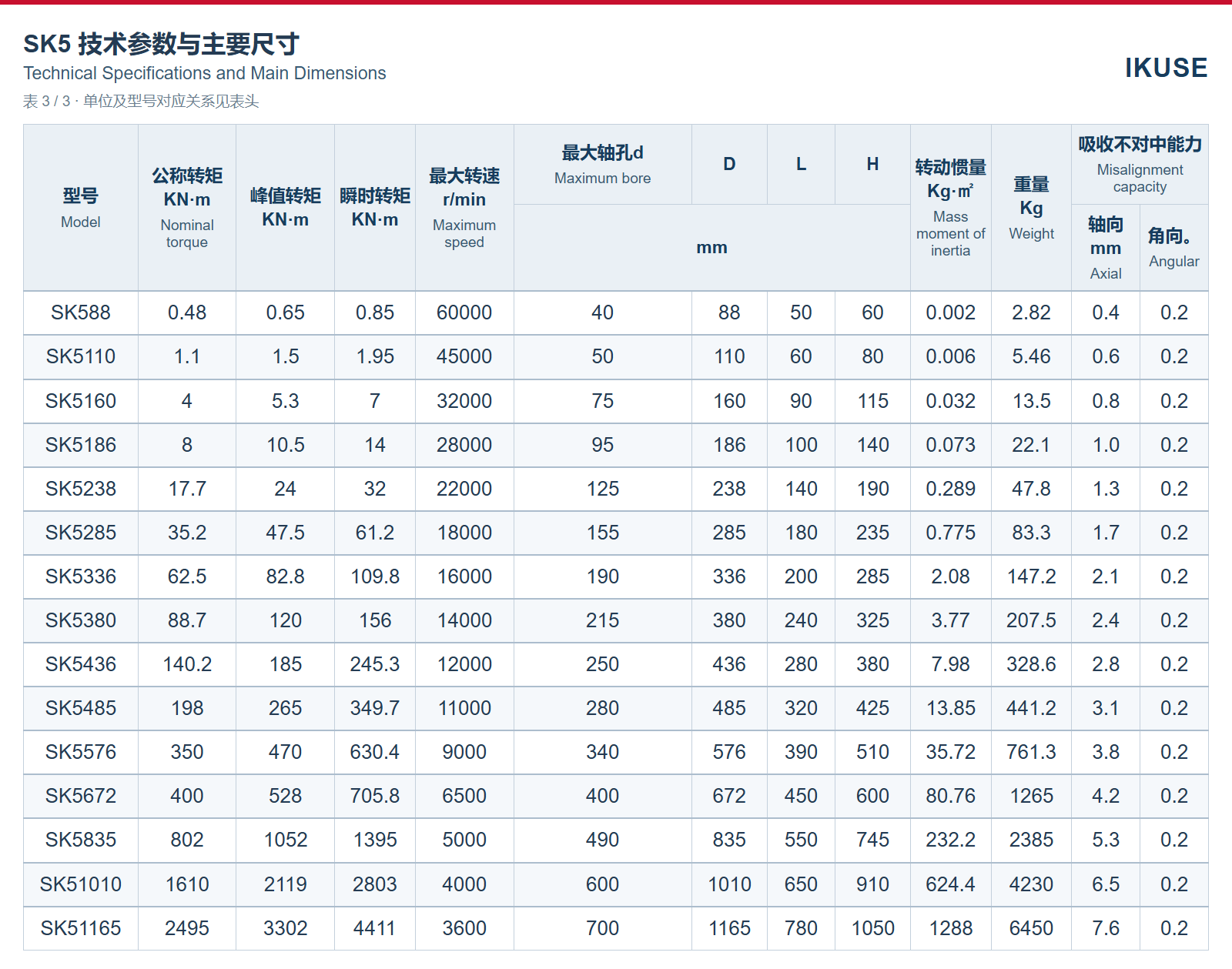
Task: Click the 表 3 / 3 table note
Action: 141,101
